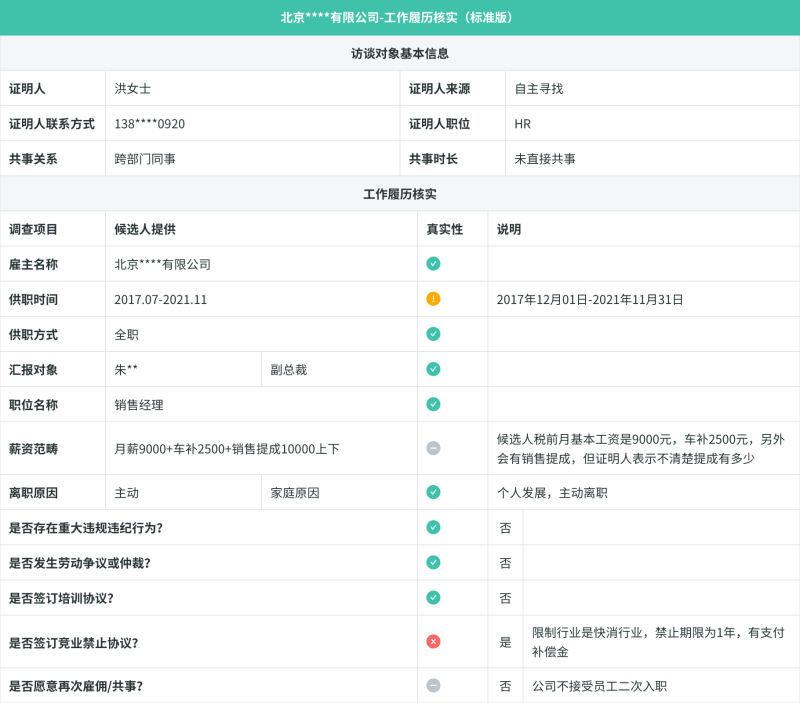The height and width of the screenshot is (703, 800).
Task: Click the phone number 138****0920
Action: [149, 124]
